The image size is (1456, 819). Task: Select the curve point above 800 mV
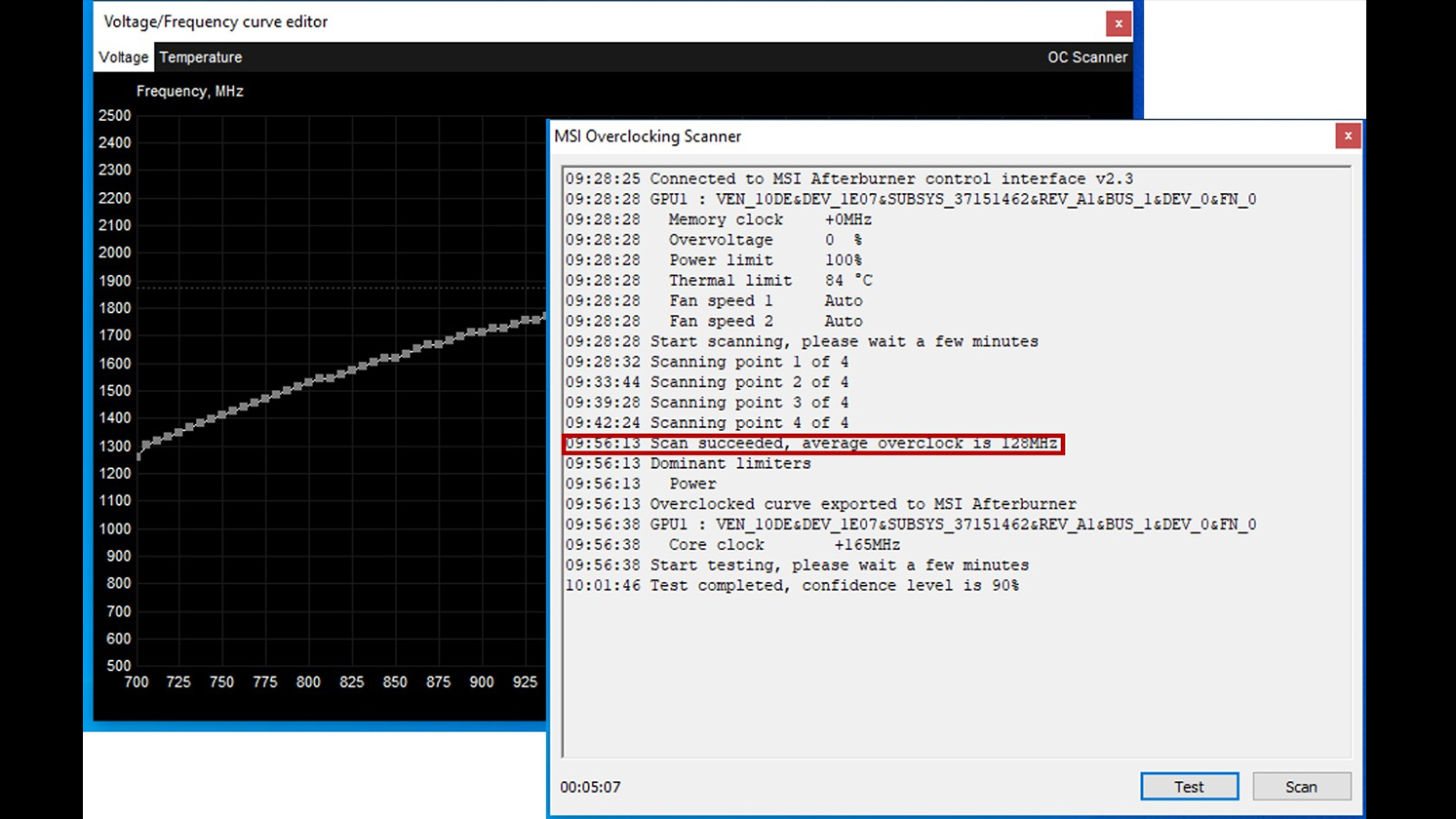[x=308, y=382]
